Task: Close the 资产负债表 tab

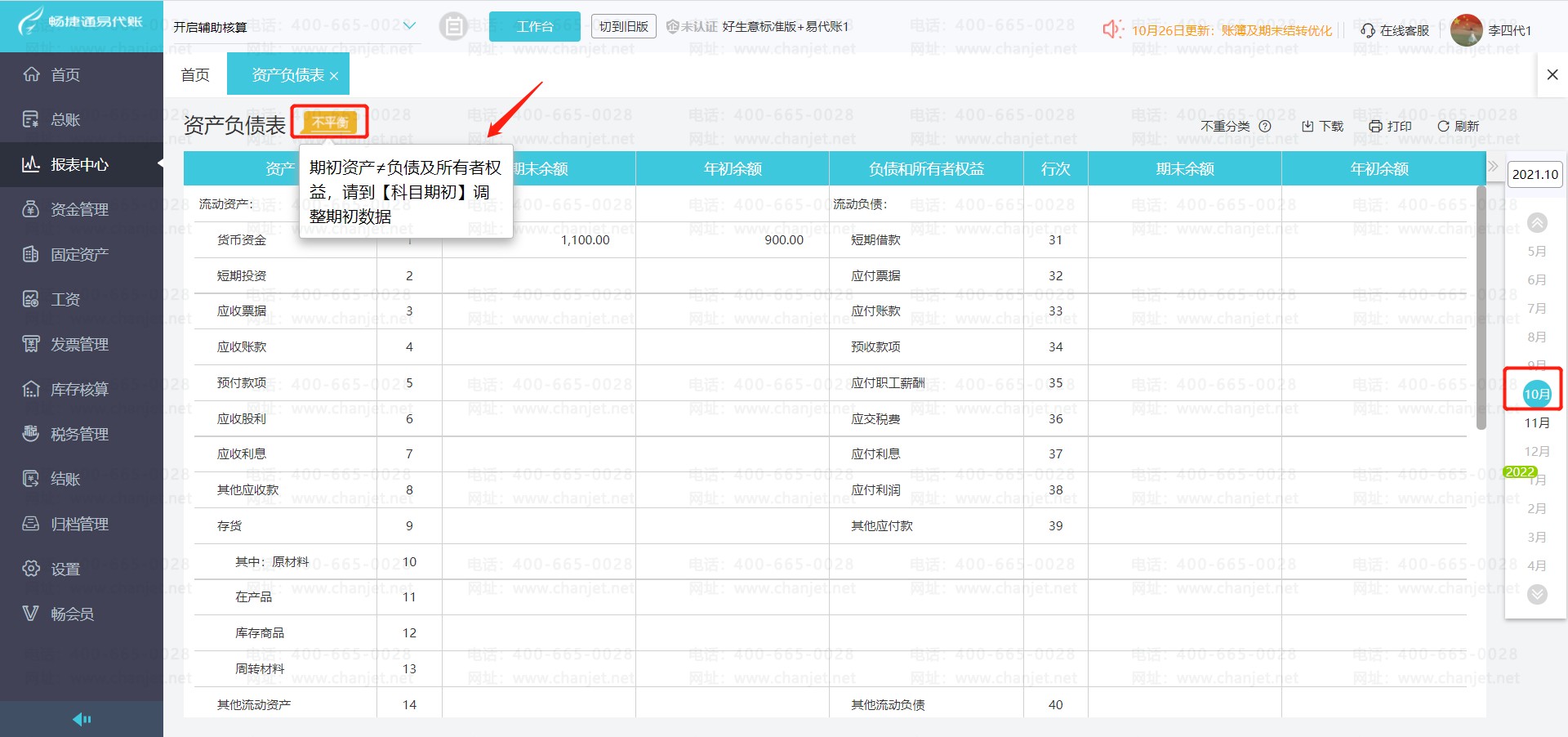Action: click(334, 76)
